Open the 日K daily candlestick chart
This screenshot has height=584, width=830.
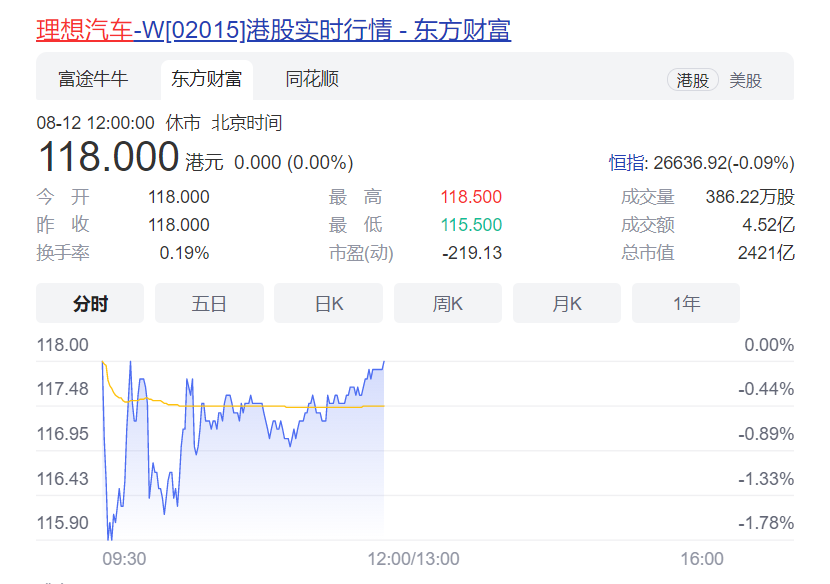329,303
